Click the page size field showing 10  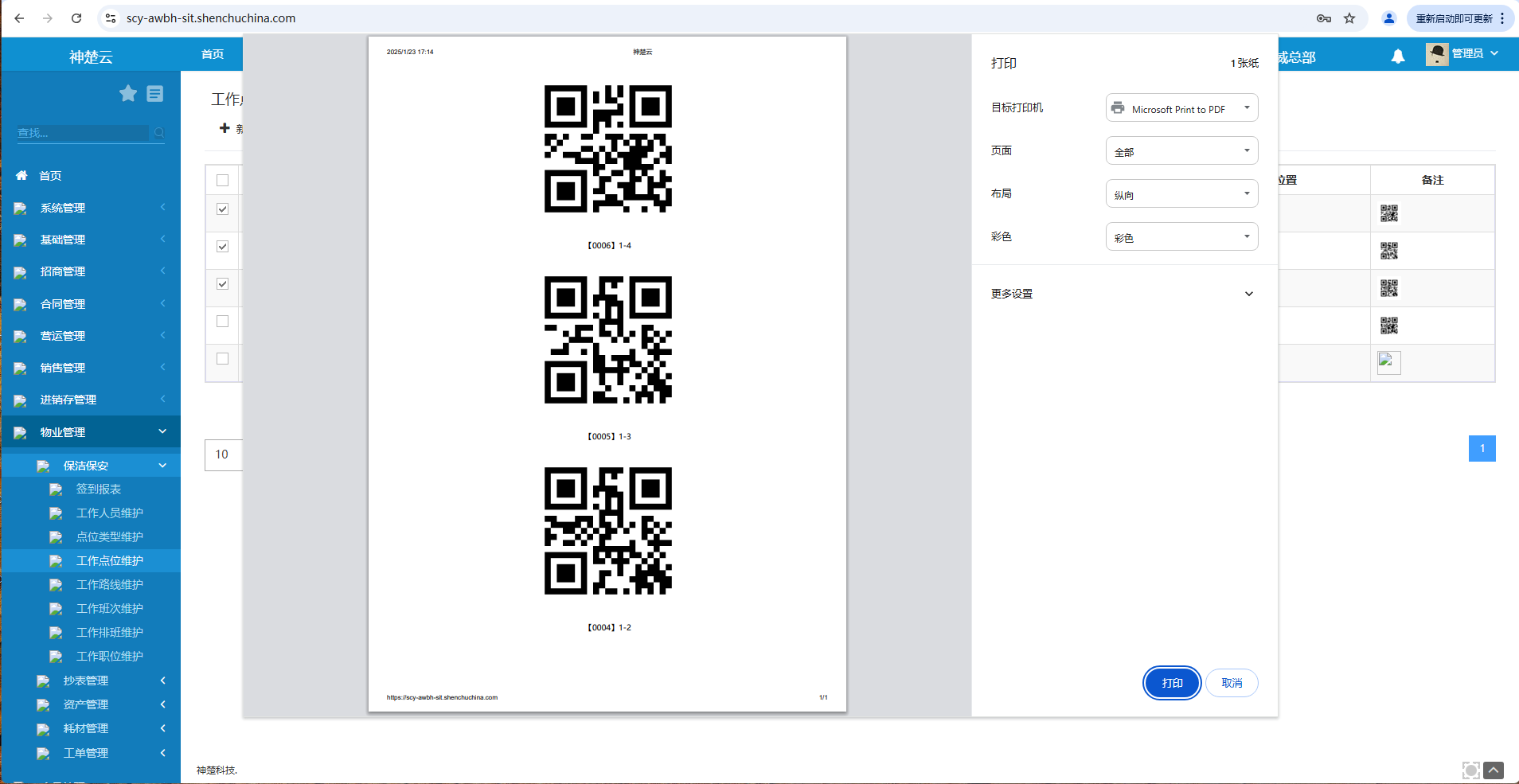224,454
